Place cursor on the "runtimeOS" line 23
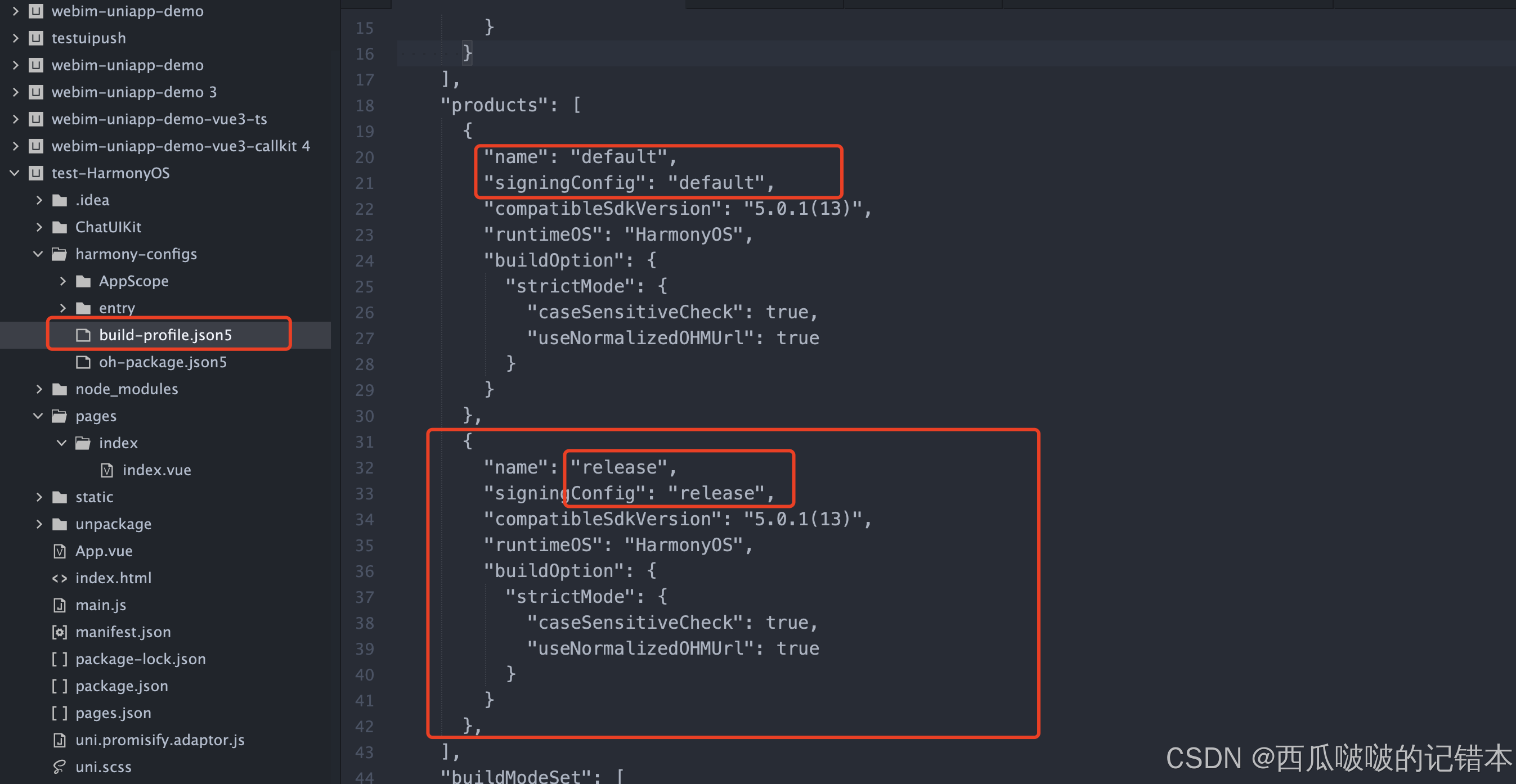The width and height of the screenshot is (1516, 784). pos(618,235)
